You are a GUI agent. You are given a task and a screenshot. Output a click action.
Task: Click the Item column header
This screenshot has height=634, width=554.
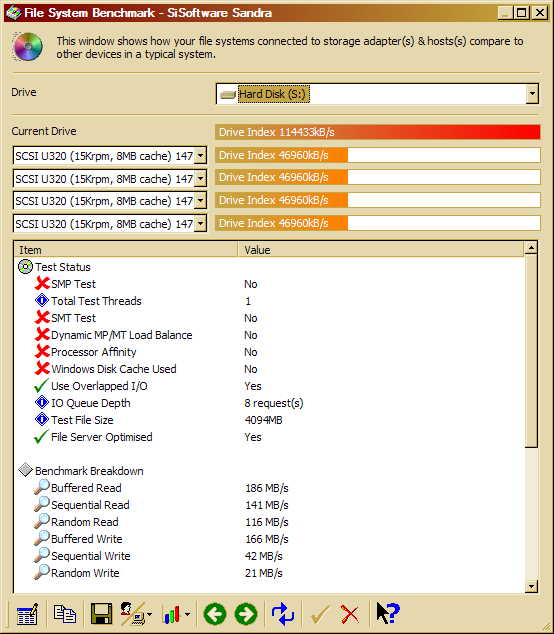pos(126,249)
